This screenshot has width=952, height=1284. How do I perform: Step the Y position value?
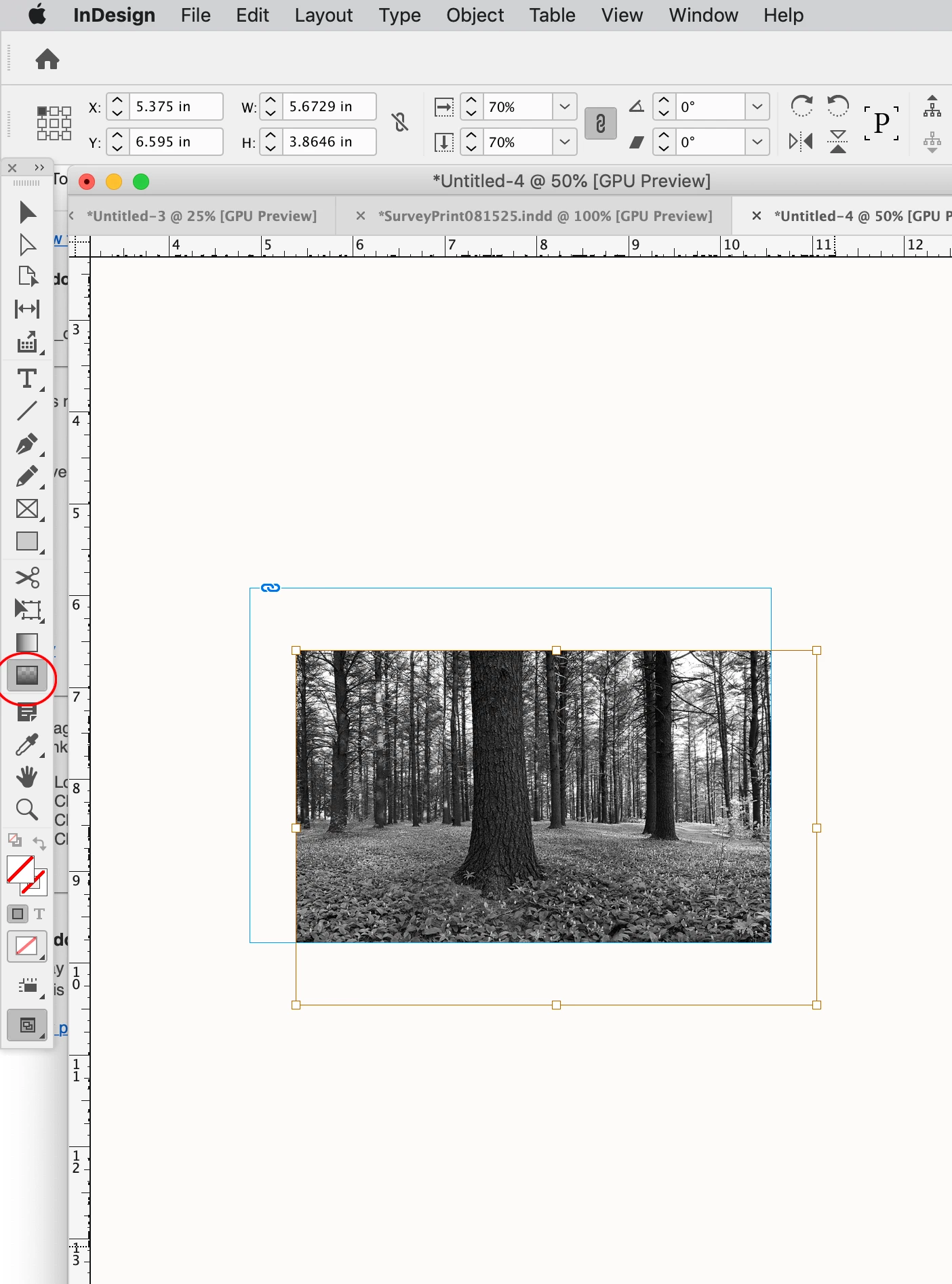[117, 142]
